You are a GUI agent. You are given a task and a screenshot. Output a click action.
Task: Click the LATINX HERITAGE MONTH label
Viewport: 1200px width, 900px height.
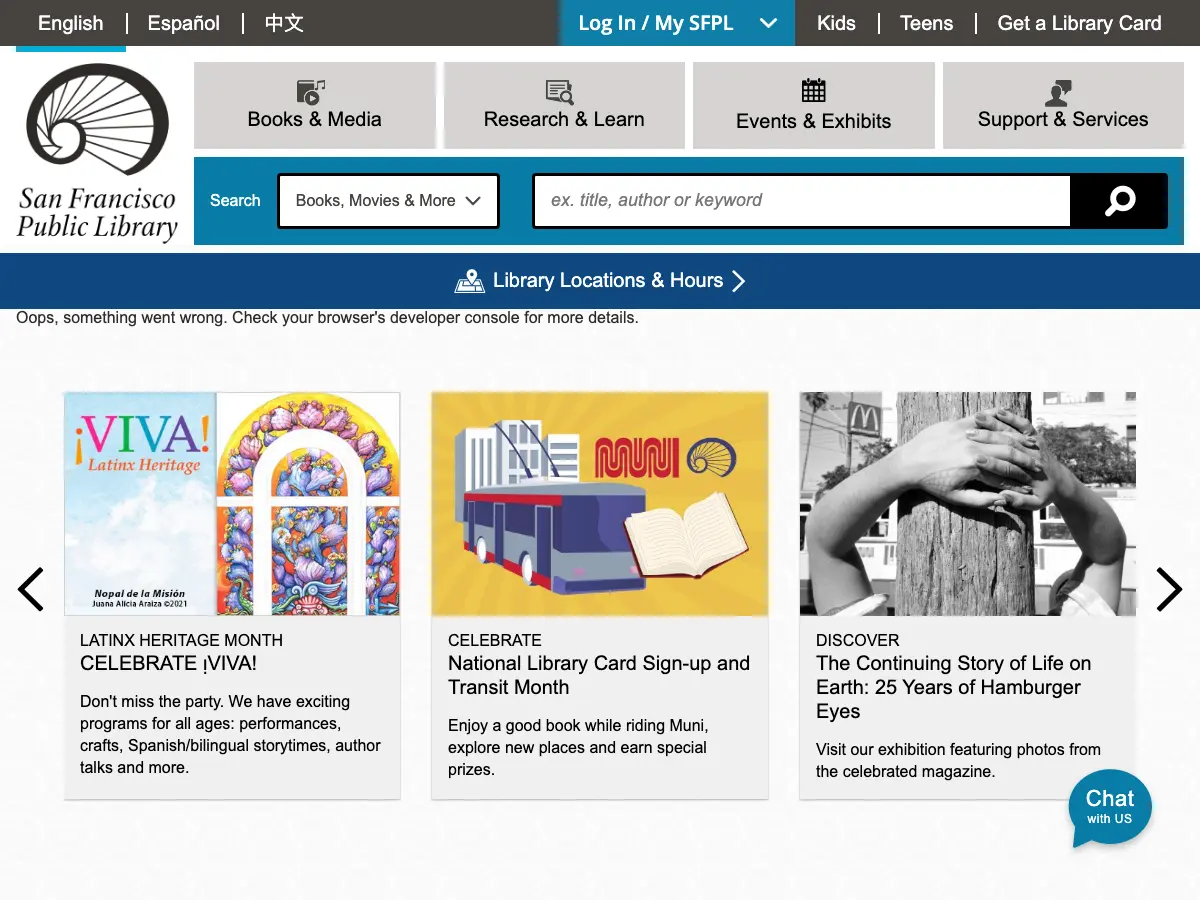181,640
